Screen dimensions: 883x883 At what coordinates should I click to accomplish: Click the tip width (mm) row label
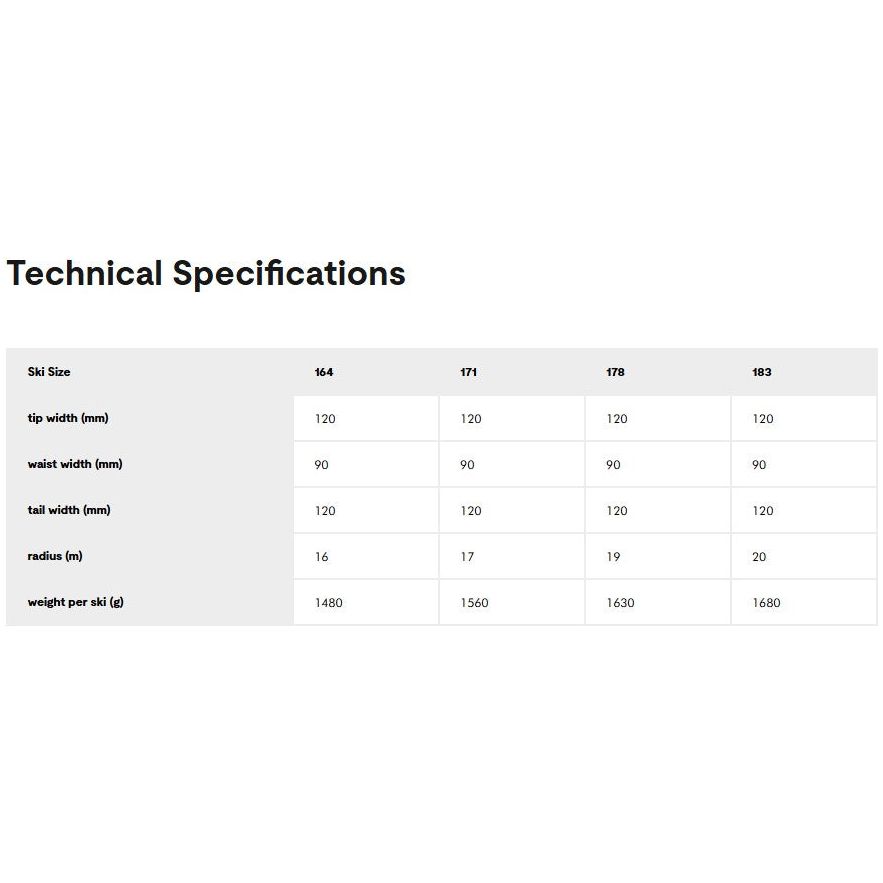[68, 418]
